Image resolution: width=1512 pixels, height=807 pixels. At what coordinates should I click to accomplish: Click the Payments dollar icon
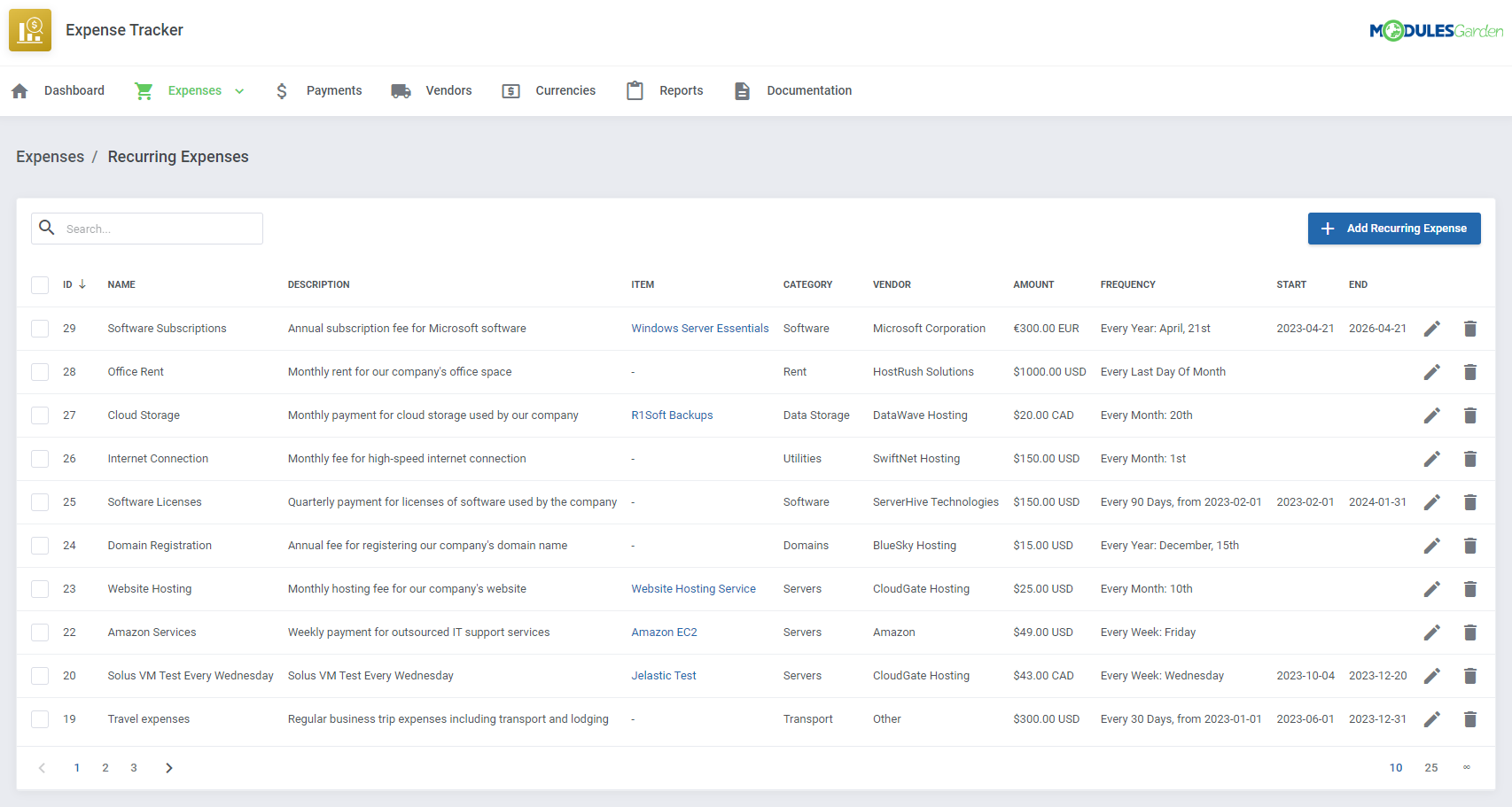tap(281, 90)
